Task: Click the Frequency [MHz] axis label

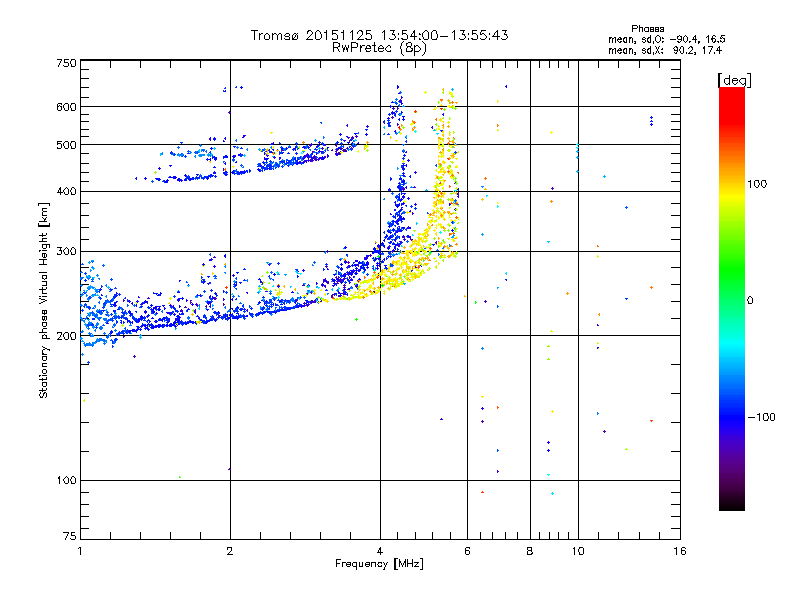Action: (x=379, y=564)
